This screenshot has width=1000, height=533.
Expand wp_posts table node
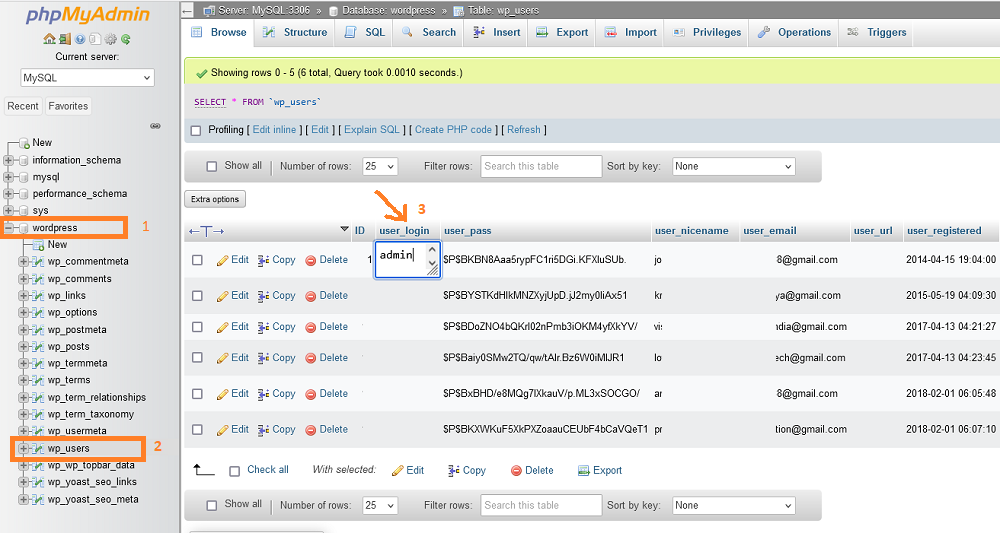click(24, 346)
